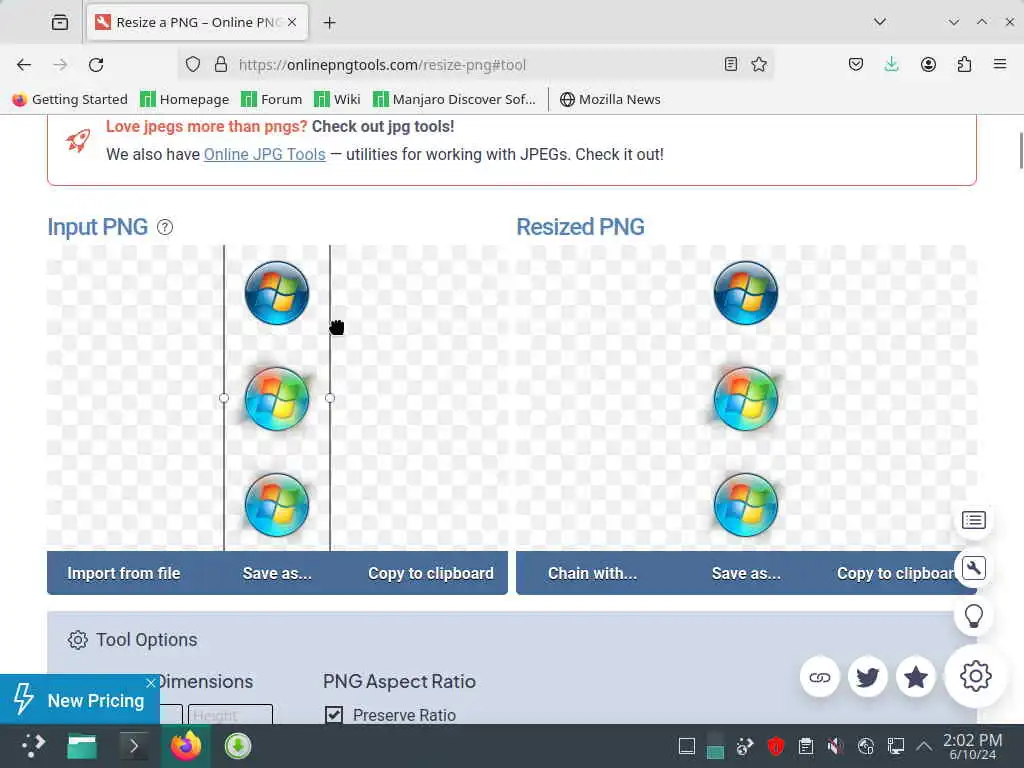Open Firefox tab overview icon
Screen dimensions: 1024x768
tap(60, 22)
